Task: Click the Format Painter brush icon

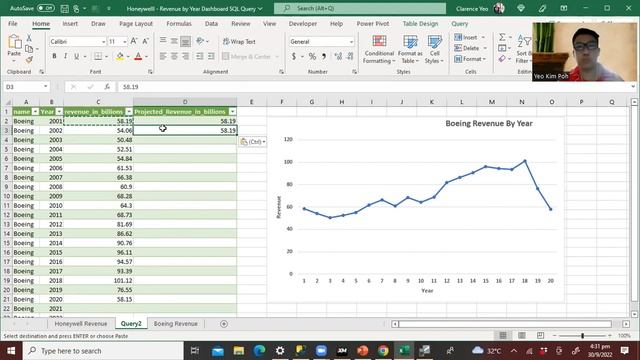Action: point(29,60)
